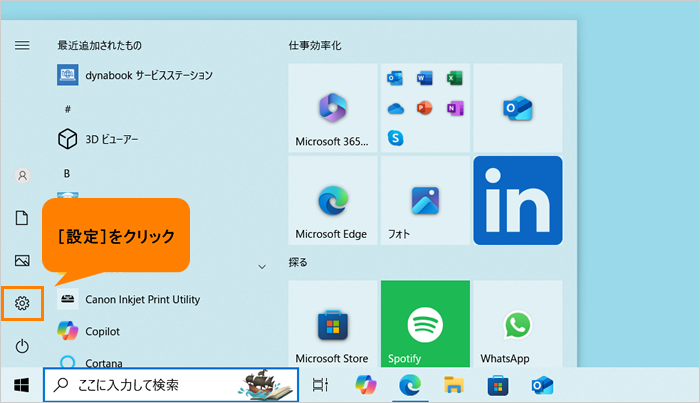Viewport: 700px width, 403px height.
Task: Open Copilot from the taskbar
Action: pos(366,385)
